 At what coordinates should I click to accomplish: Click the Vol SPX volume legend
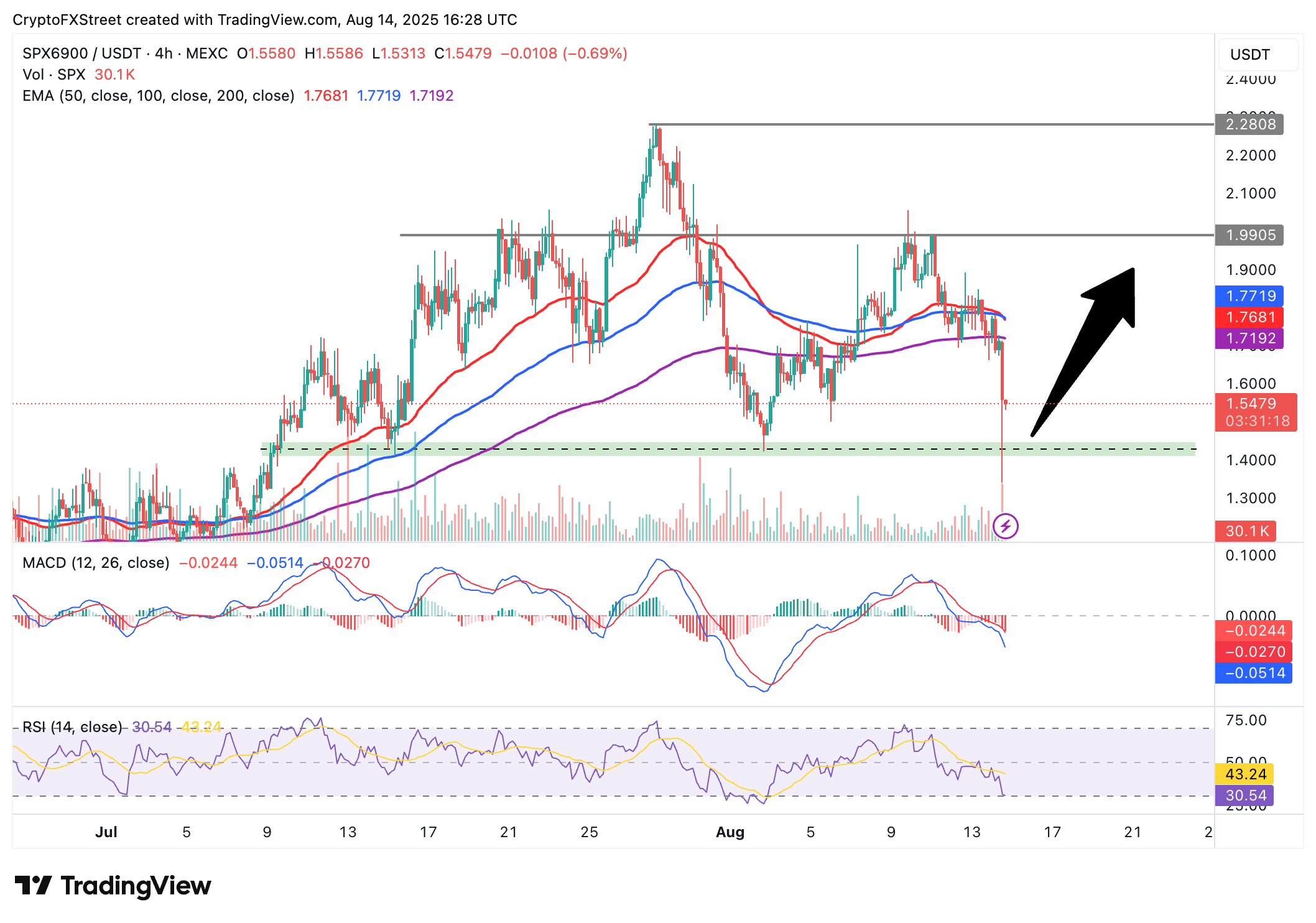pyautogui.click(x=53, y=75)
